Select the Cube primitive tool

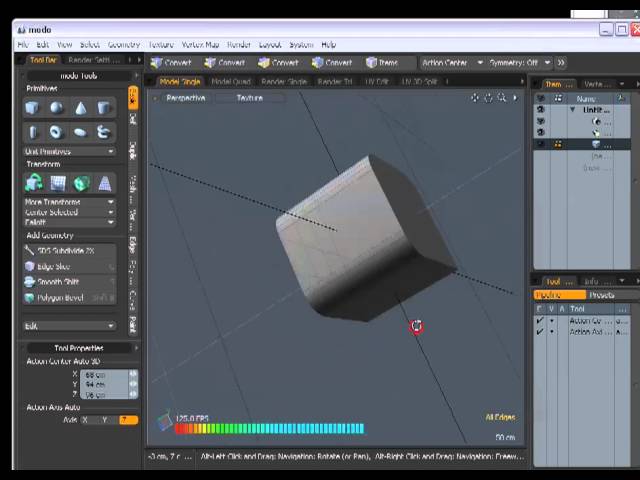(33, 108)
